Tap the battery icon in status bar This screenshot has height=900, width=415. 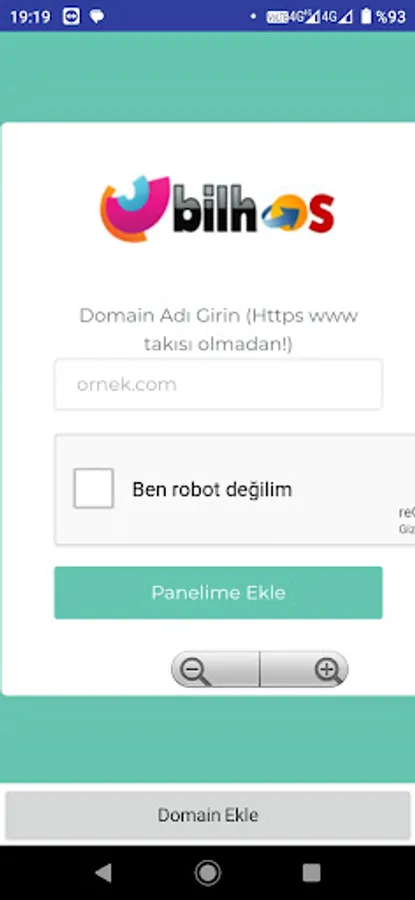coord(366,17)
